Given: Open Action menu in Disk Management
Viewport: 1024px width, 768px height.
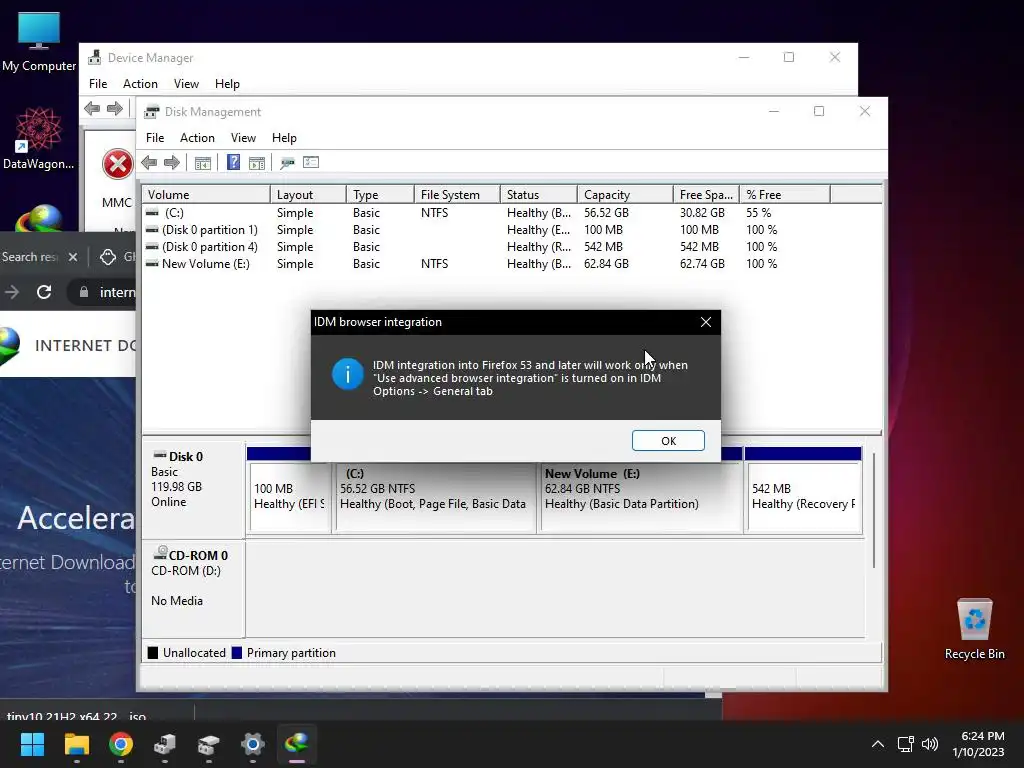Looking at the screenshot, I should coord(197,138).
